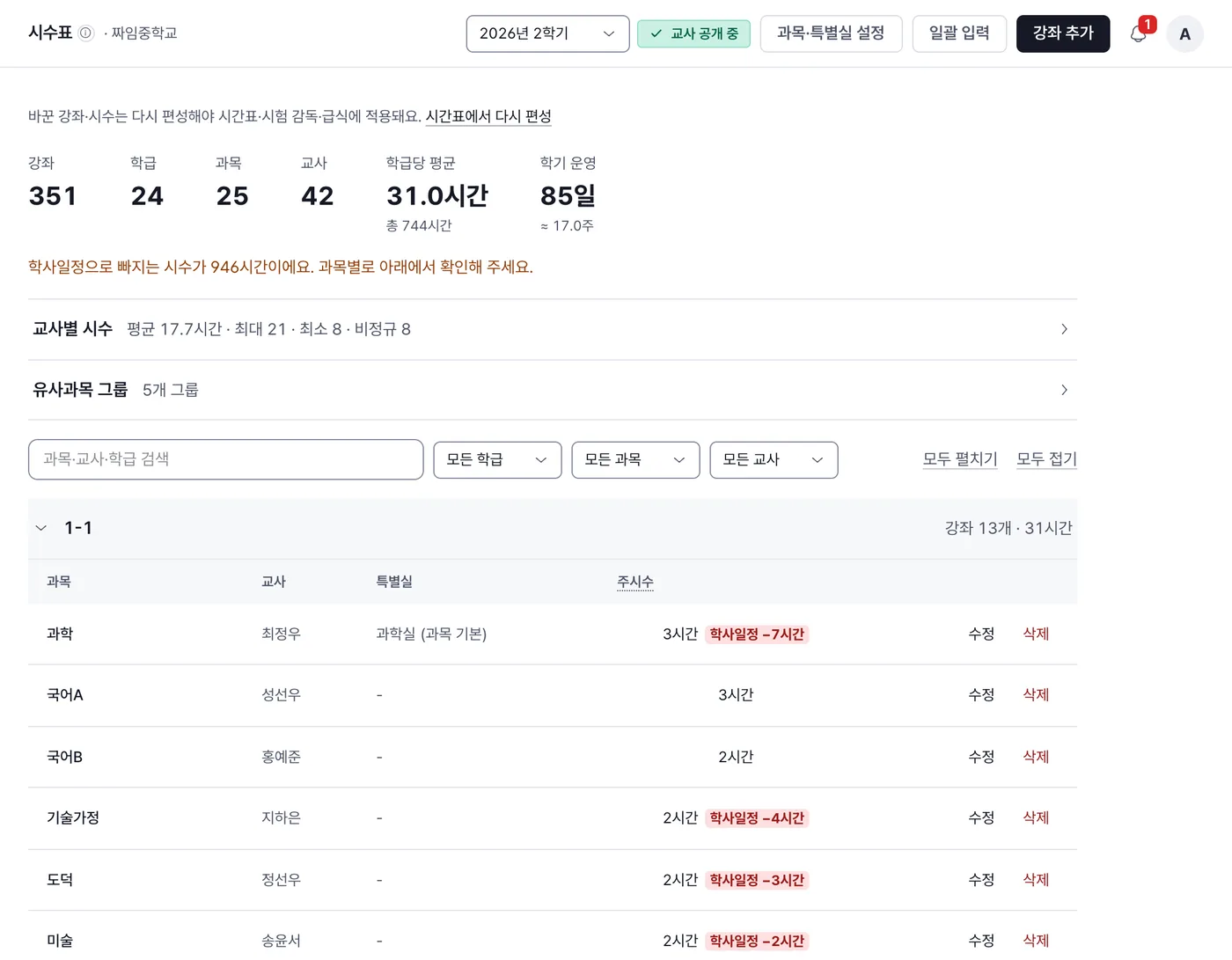The height and width of the screenshot is (960, 1232).
Task: Click the 일괄 입력 button
Action: pyautogui.click(x=959, y=33)
